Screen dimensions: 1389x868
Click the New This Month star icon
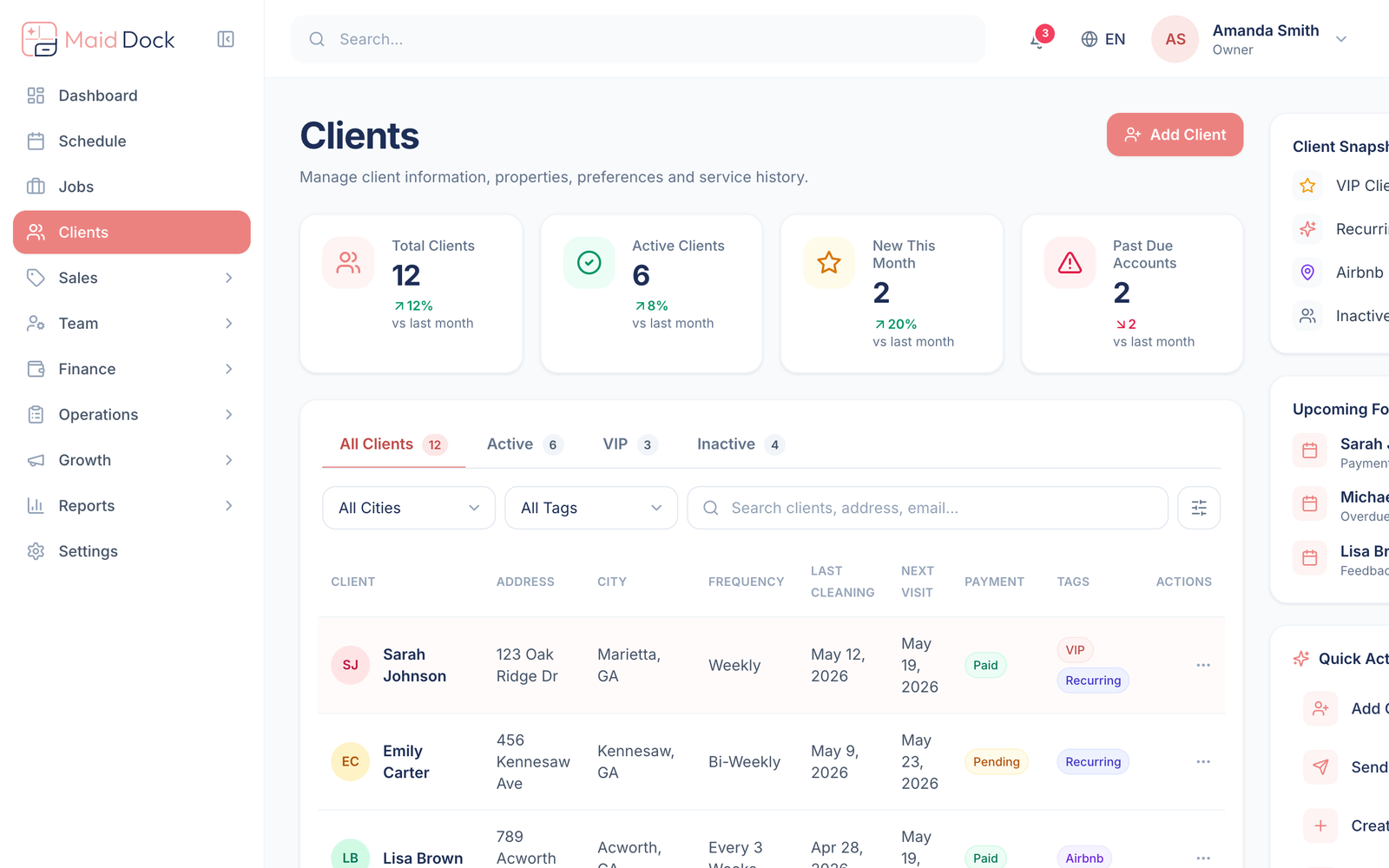point(829,263)
